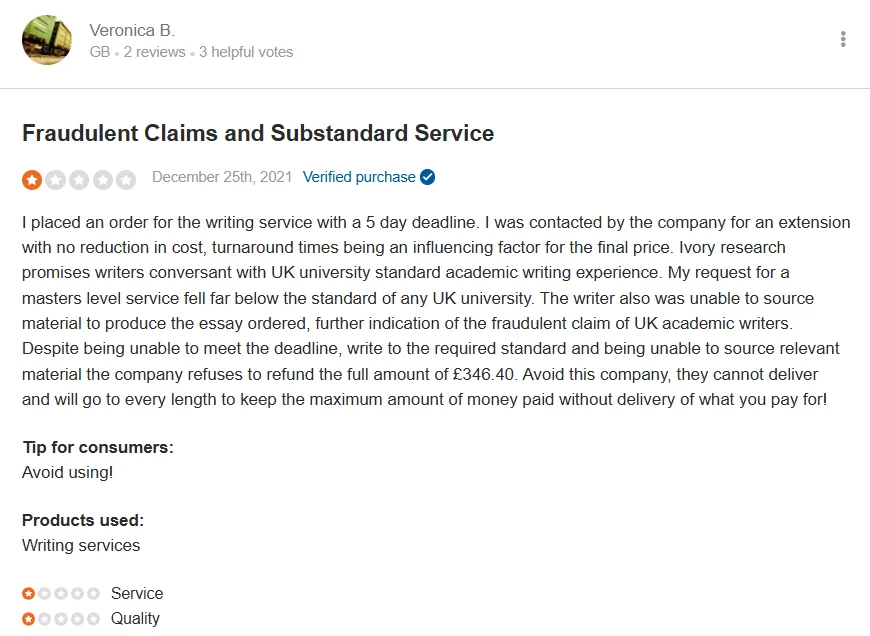Click the 3 helpful votes text
Viewport: 870px width, 636px height.
(x=246, y=52)
